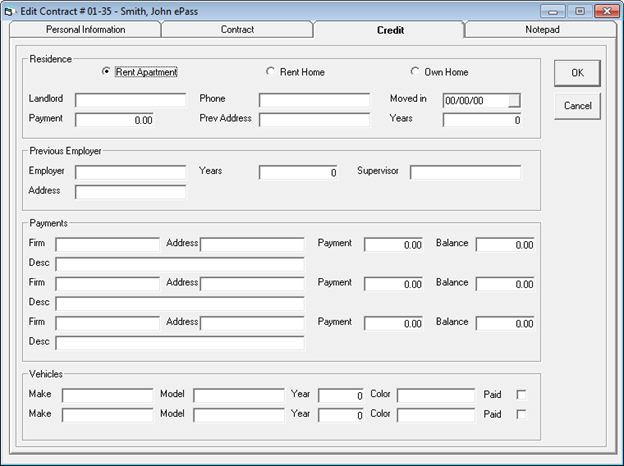The width and height of the screenshot is (624, 466).
Task: Open the Moved in date picker button
Action: (514, 100)
